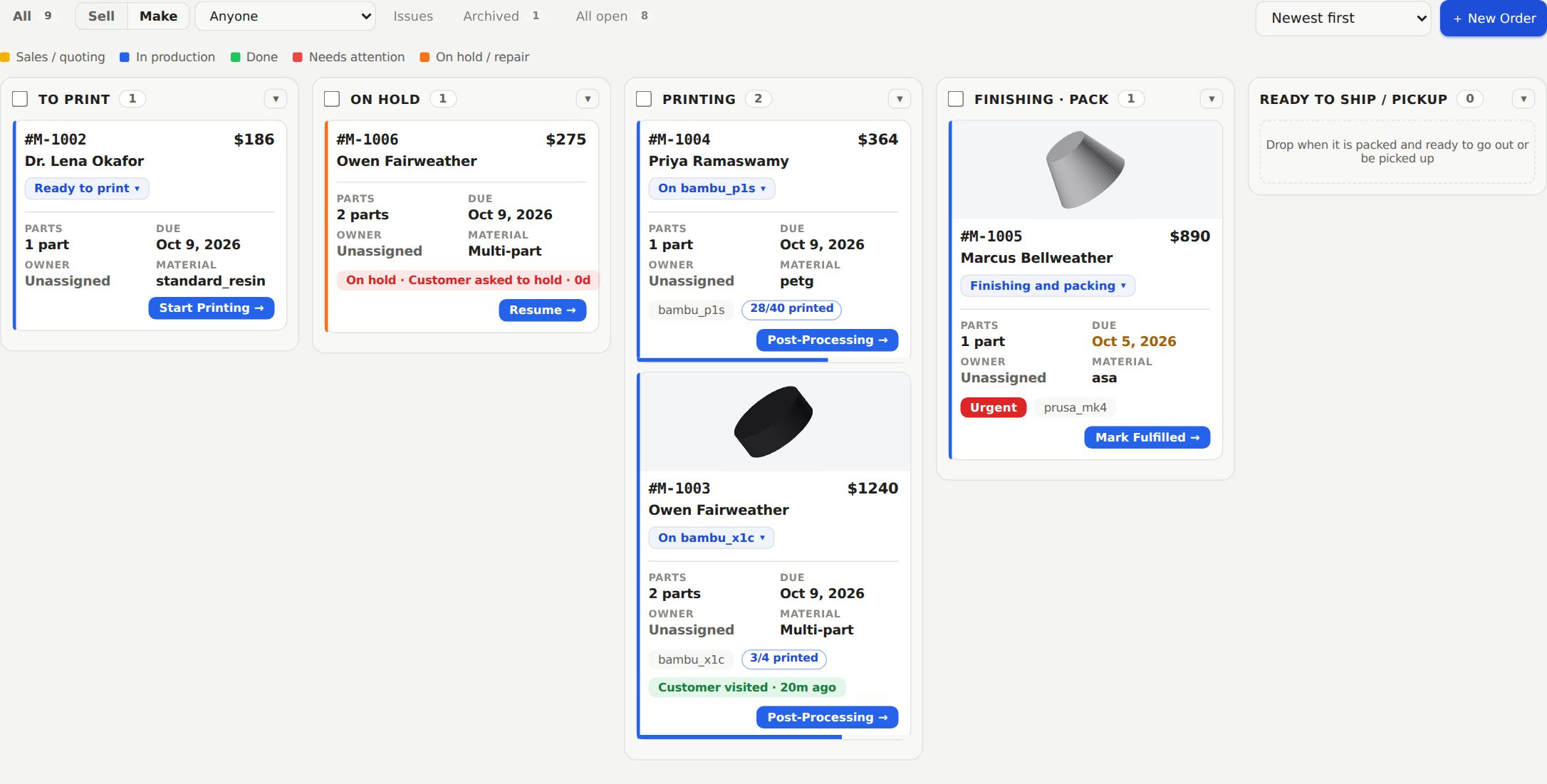Viewport: 1547px width, 784px height.
Task: Open Ready to Ship / Pickup column menu
Action: [1523, 99]
